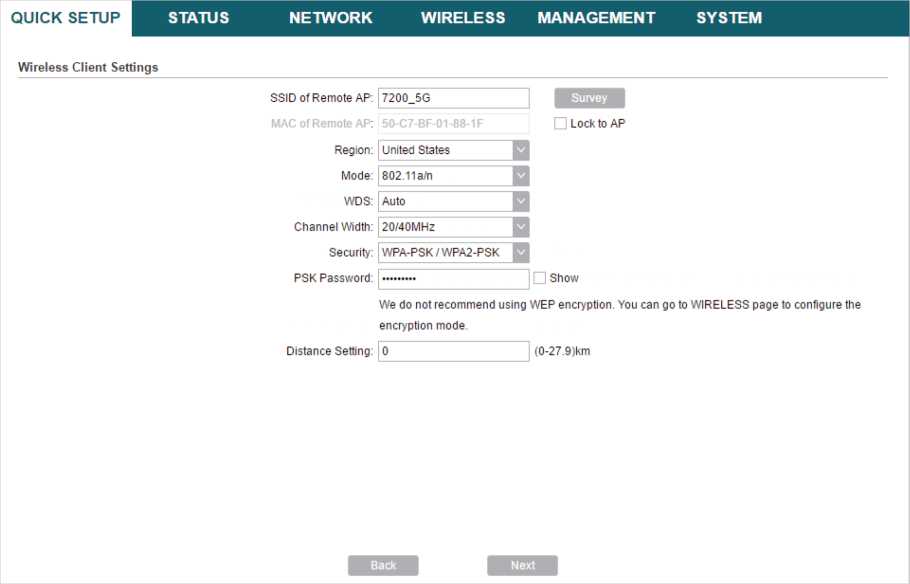Open the Mode dropdown list
The height and width of the screenshot is (584, 910).
pyautogui.click(x=453, y=176)
